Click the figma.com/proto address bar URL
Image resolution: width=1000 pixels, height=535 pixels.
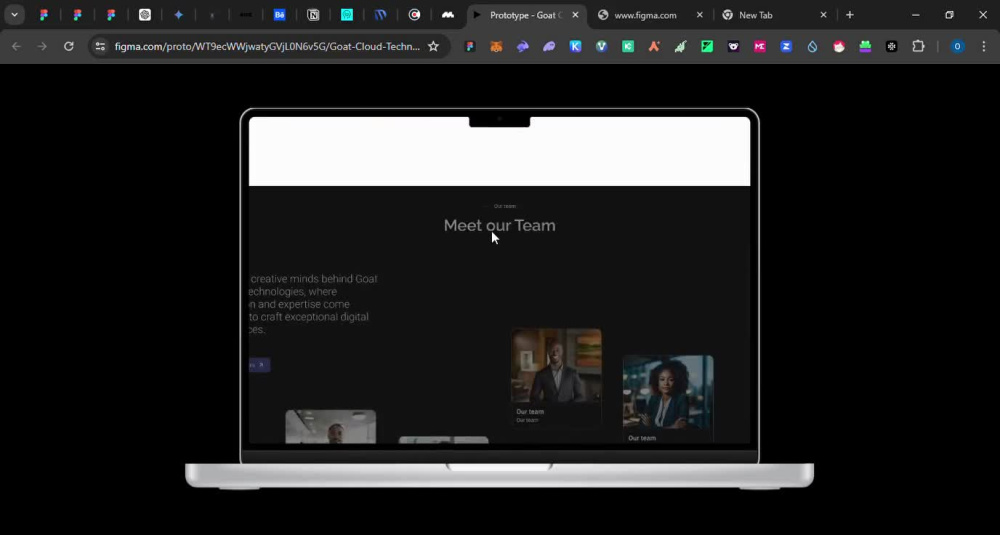[x=267, y=46]
